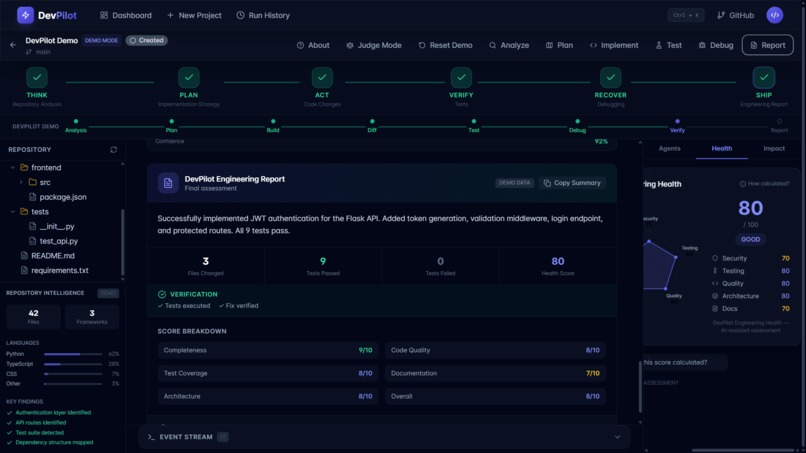
Task: Click the PLAN stage checkmark icon
Action: [189, 78]
